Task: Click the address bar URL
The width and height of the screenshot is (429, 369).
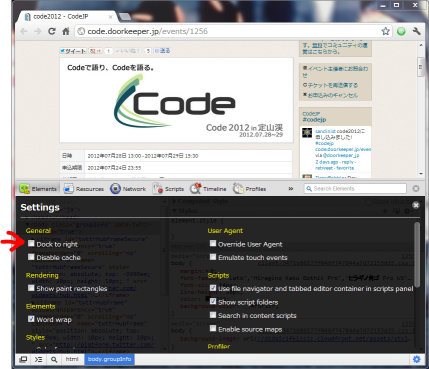Action: click(147, 31)
